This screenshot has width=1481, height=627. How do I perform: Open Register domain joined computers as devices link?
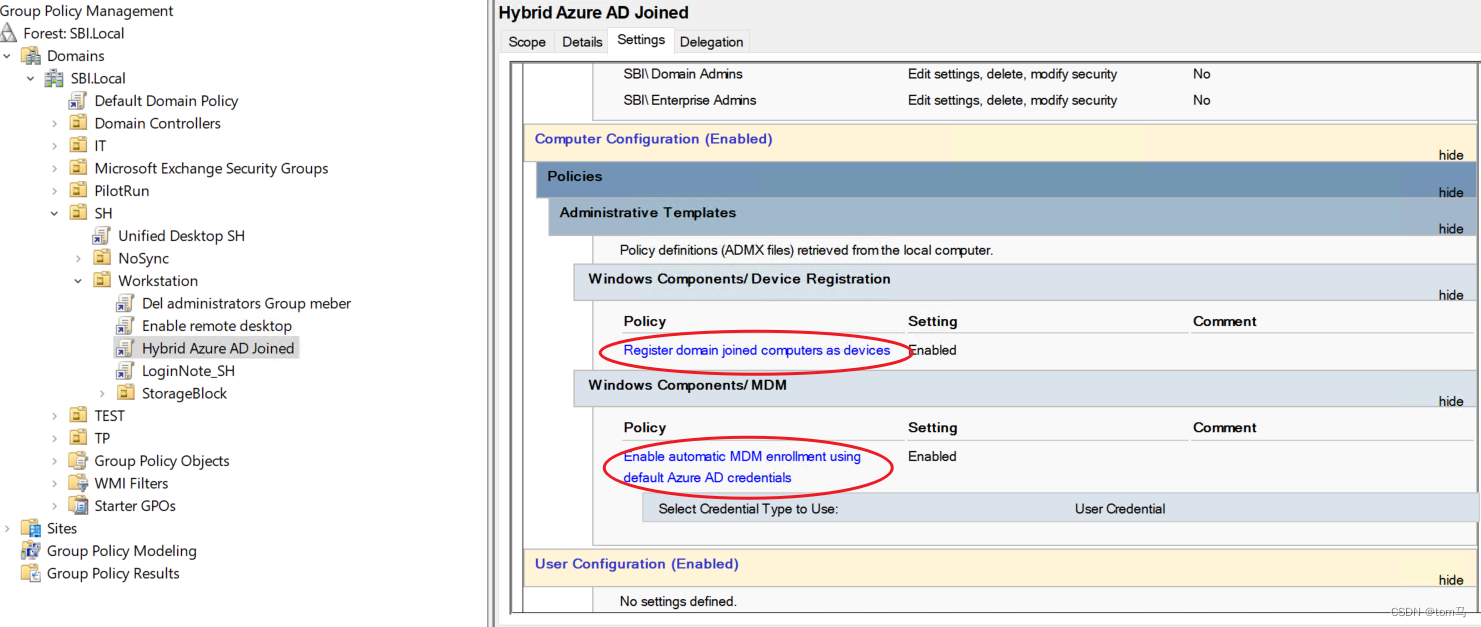(x=756, y=350)
